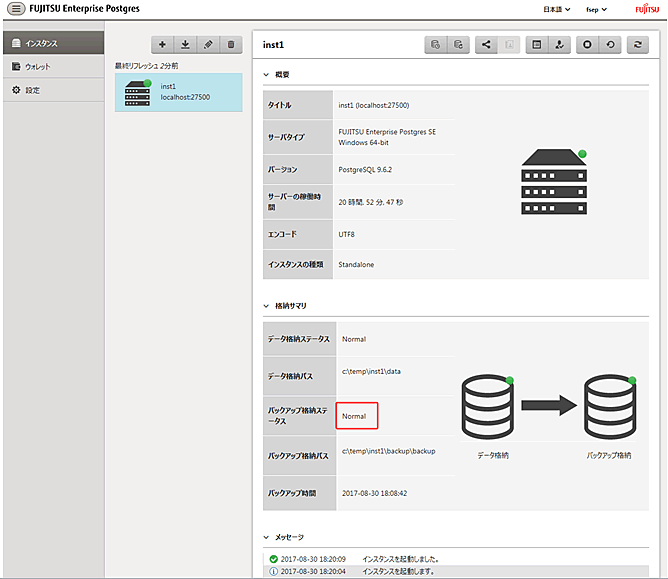This screenshot has width=668, height=579.
Task: Open the インスタンス sidebar tab
Action: pos(53,43)
